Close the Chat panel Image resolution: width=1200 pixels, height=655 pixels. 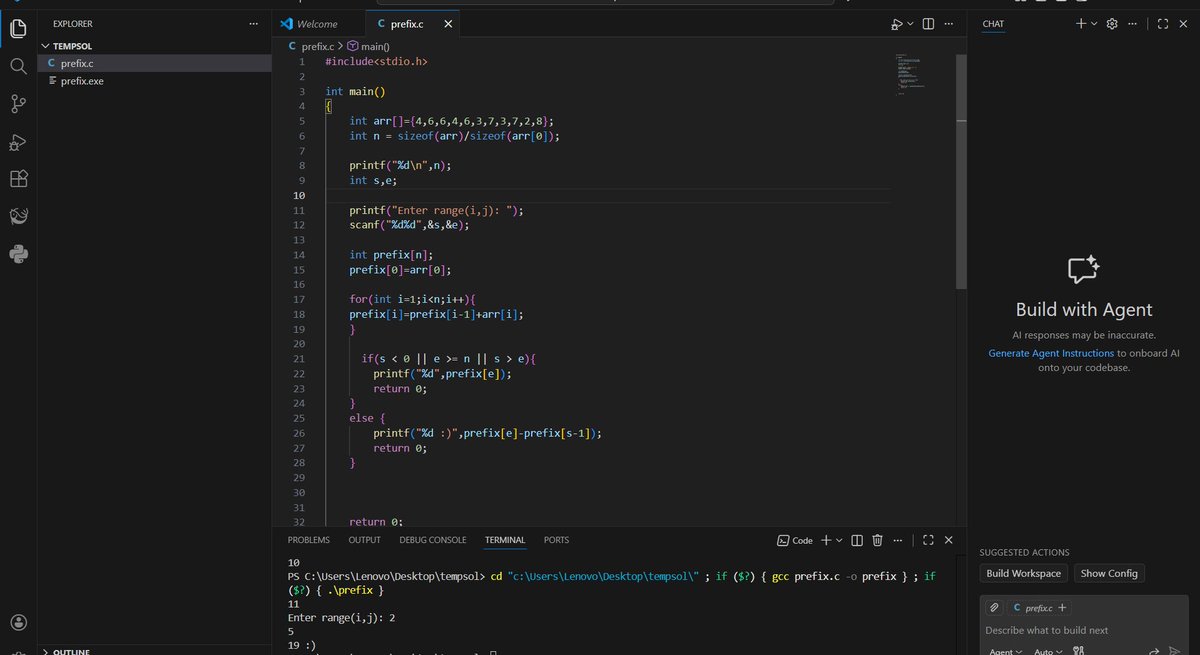coord(1184,24)
